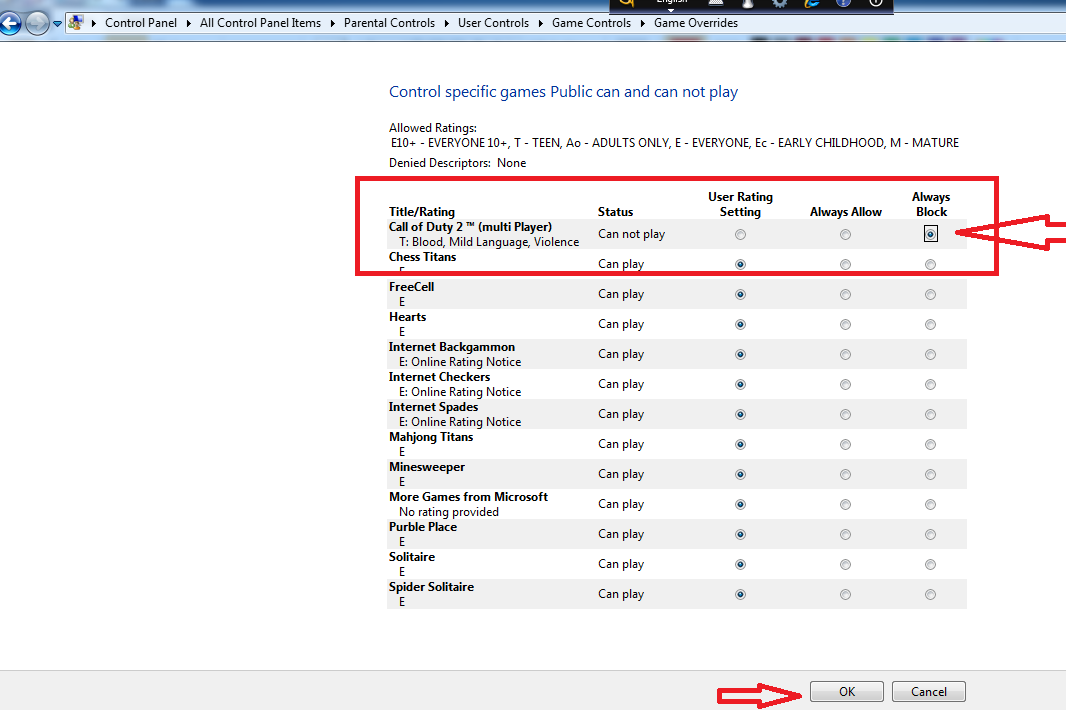This screenshot has width=1066, height=710.
Task: Always block Internet Checkers
Action: tap(930, 384)
